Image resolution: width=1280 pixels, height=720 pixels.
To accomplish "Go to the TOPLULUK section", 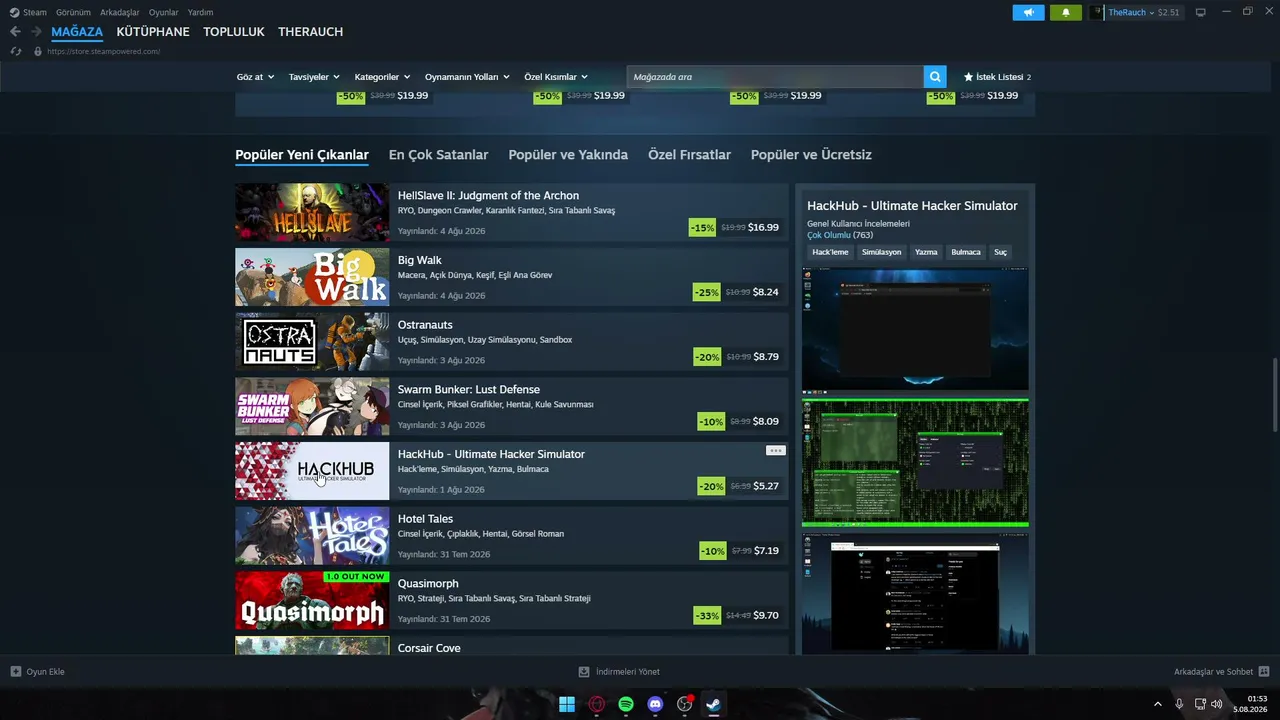I will point(234,32).
